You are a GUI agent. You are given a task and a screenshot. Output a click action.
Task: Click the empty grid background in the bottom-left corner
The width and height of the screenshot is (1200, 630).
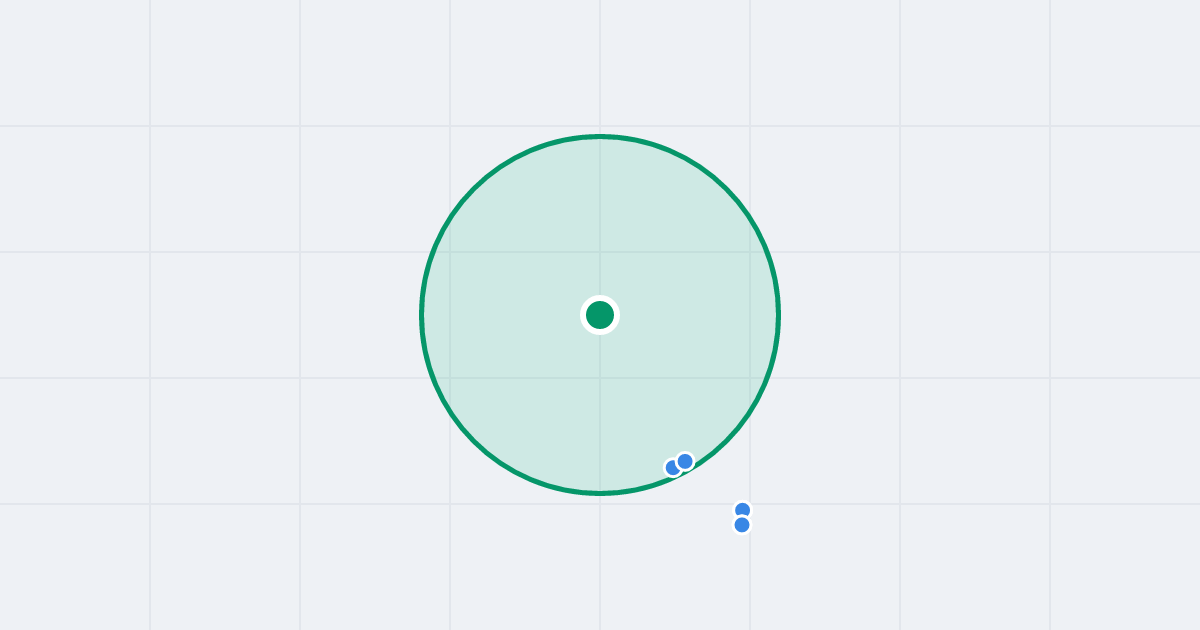[x=75, y=567]
